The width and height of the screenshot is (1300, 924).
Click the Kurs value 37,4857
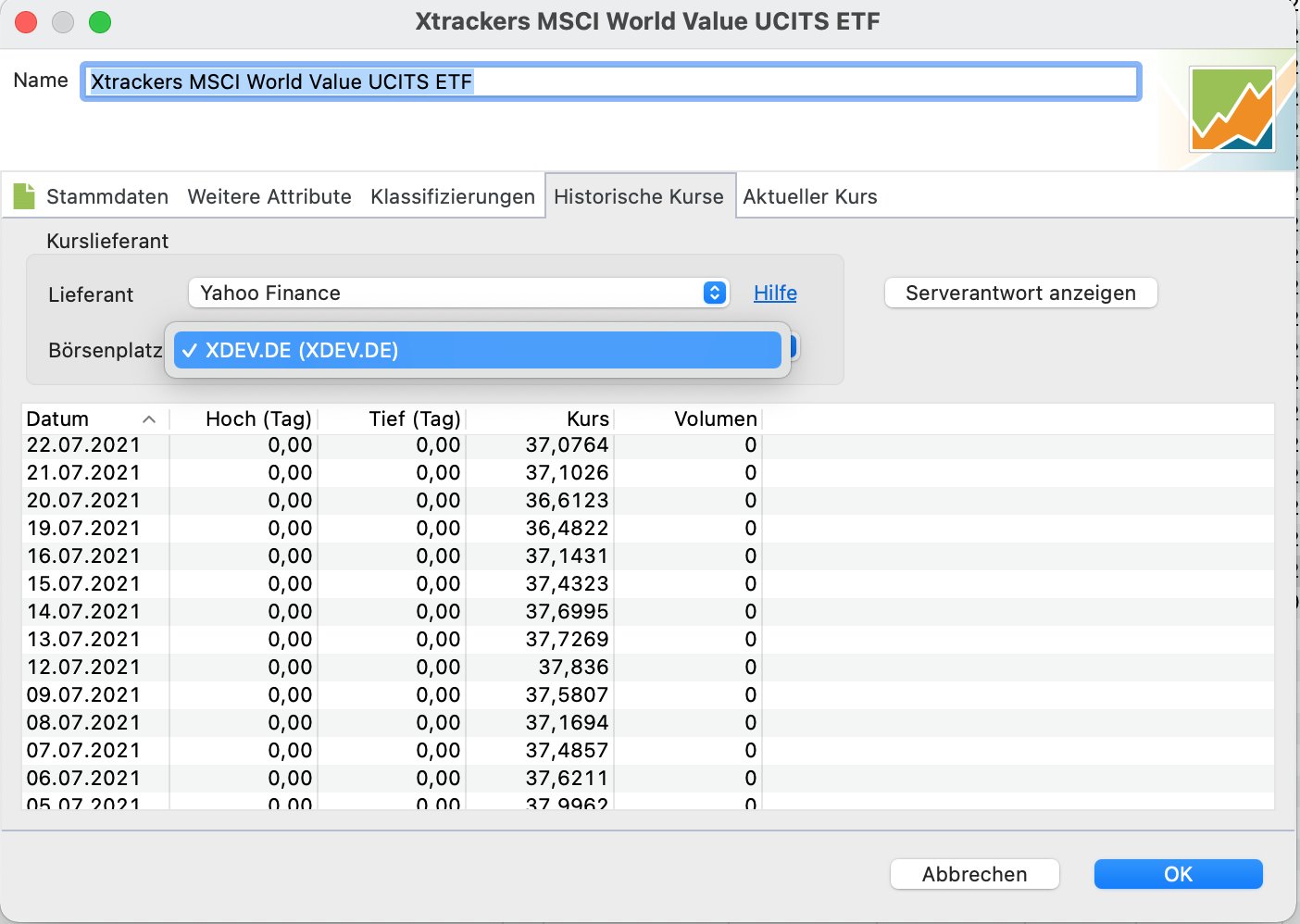567,750
